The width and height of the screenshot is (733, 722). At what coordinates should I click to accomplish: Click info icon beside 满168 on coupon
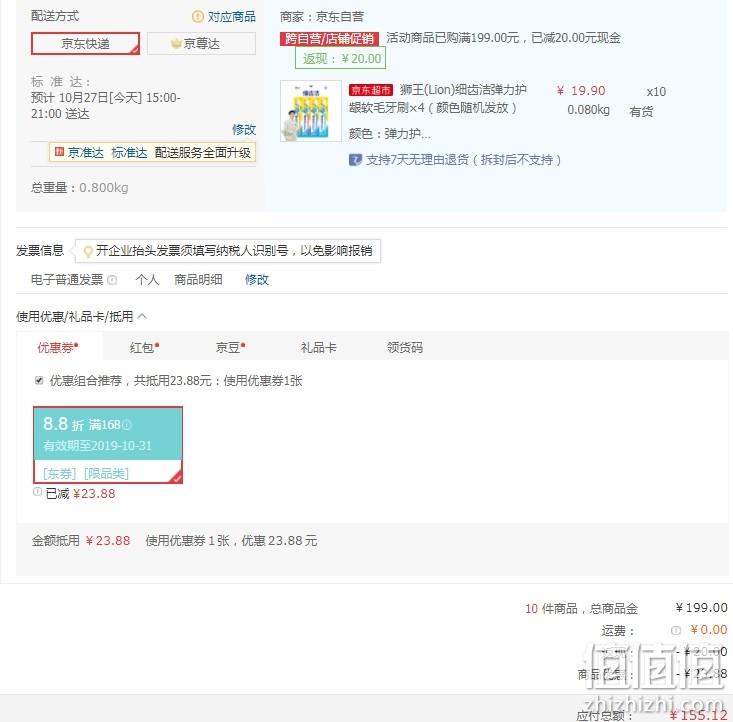pos(127,425)
